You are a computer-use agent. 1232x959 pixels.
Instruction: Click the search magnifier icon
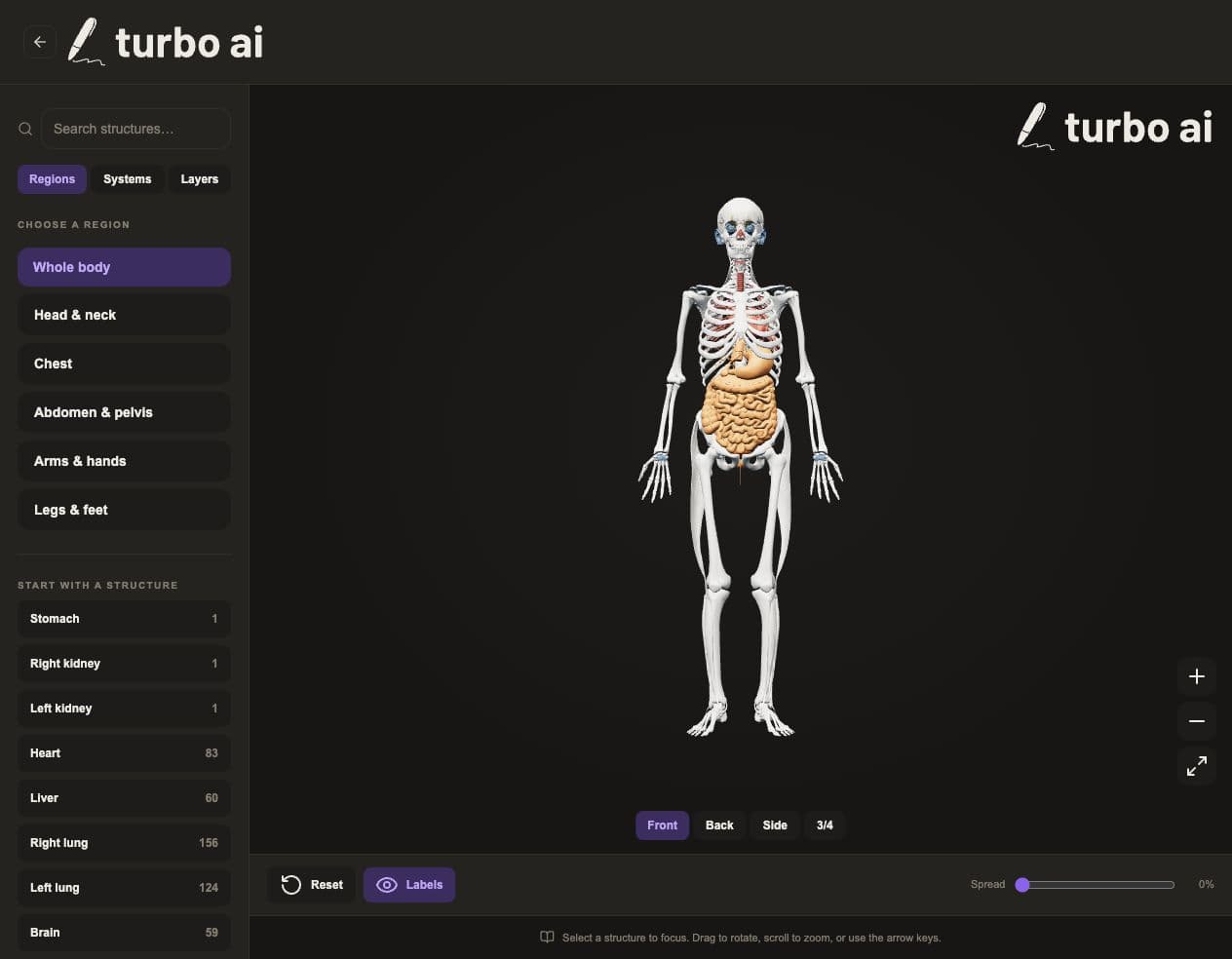pyautogui.click(x=25, y=129)
